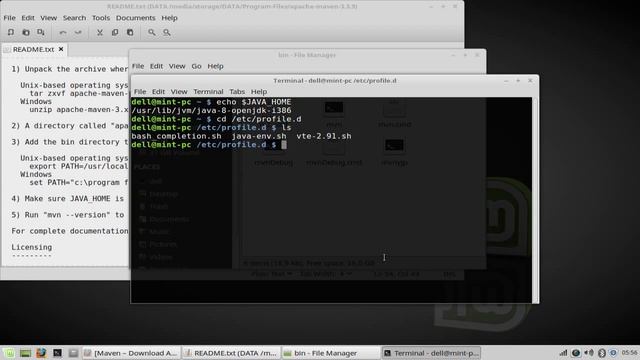This screenshot has height=360, width=640.
Task: Click the Save icon in text editor toolbar
Action: click(41, 32)
